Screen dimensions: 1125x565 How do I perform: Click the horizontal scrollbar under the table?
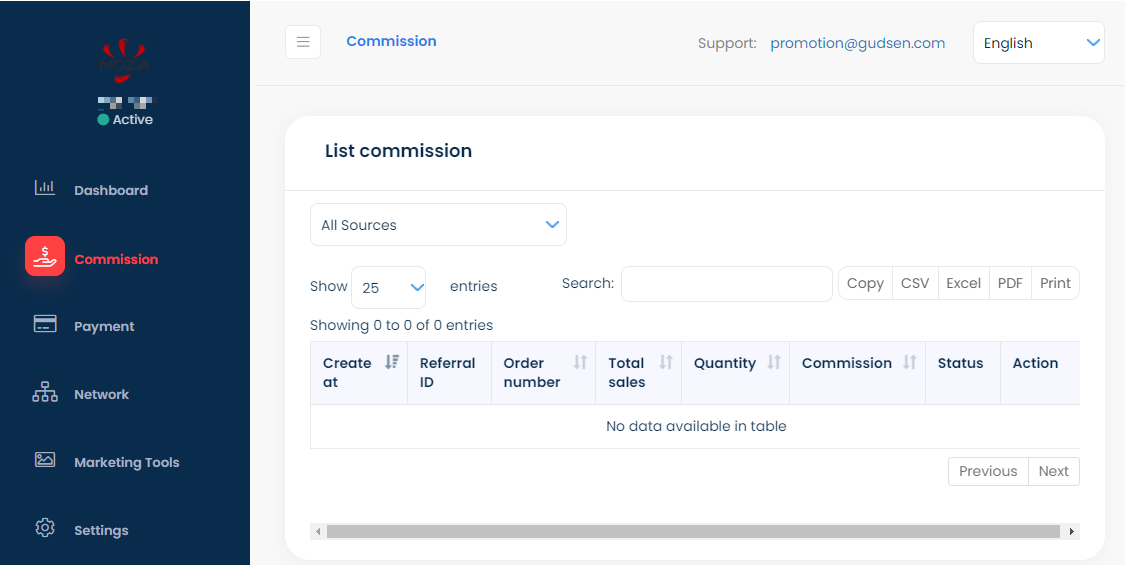pos(692,532)
